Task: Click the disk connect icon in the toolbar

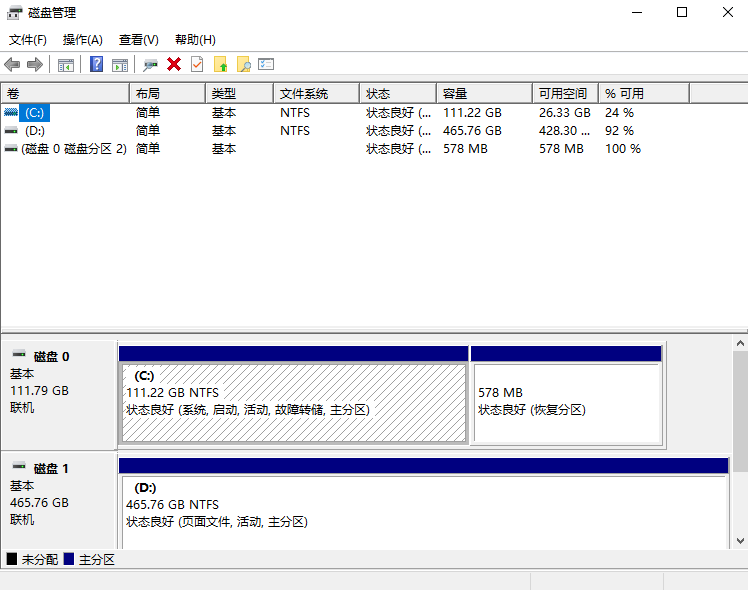Action: [150, 65]
